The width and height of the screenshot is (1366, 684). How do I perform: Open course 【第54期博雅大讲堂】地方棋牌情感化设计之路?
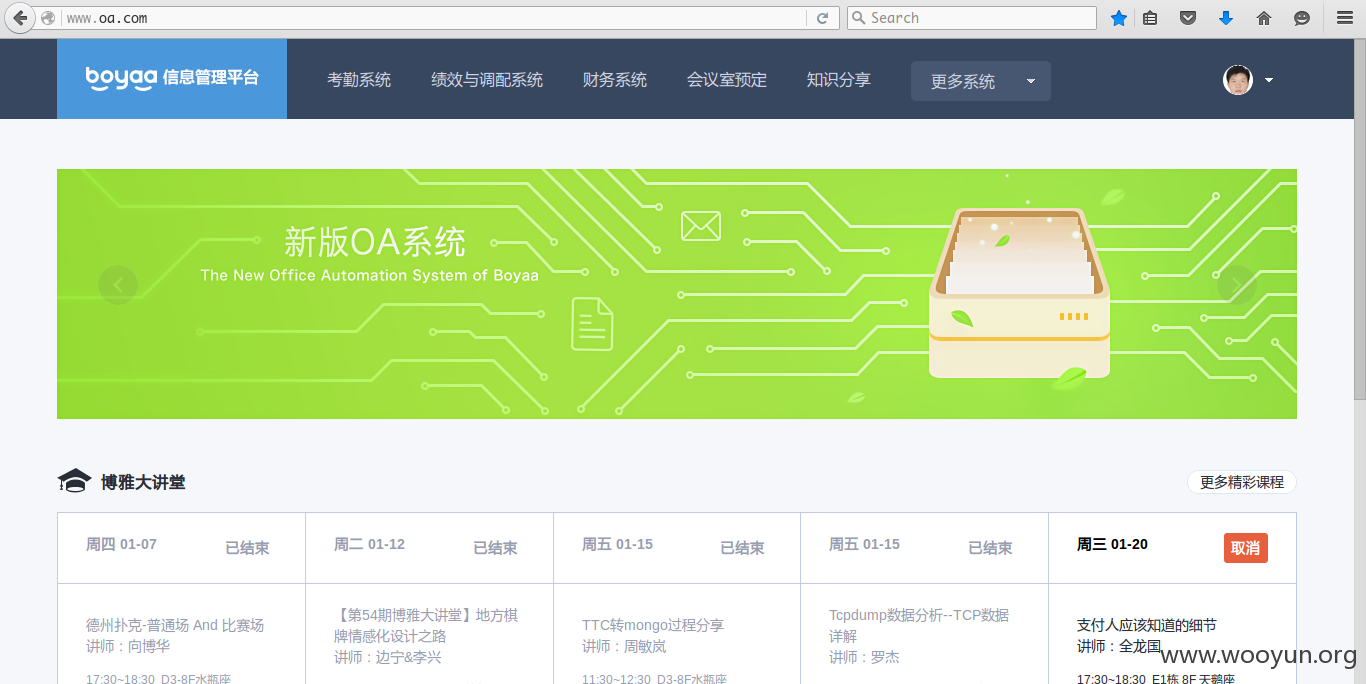426,625
